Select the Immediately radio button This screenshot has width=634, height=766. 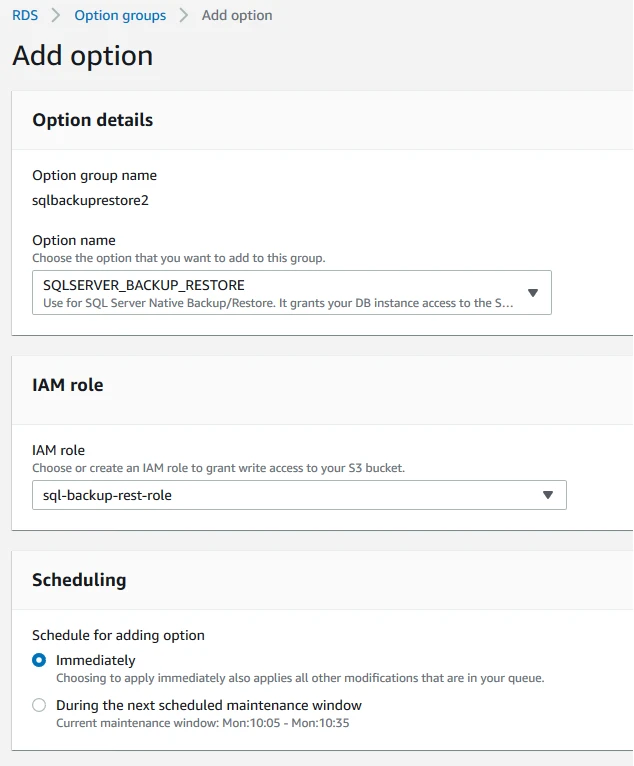pyautogui.click(x=39, y=660)
